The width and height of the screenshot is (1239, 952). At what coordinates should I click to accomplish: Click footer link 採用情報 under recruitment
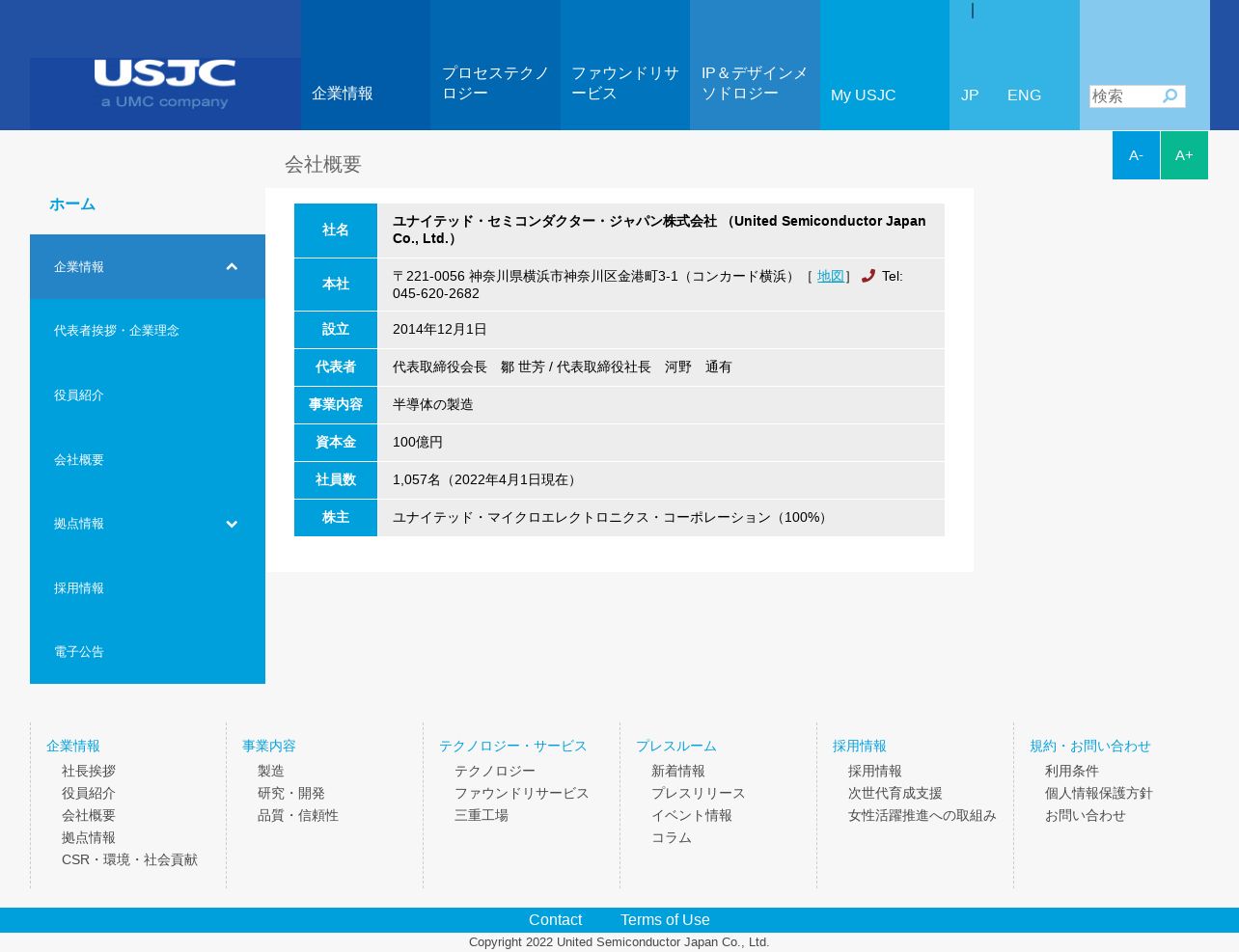pyautogui.click(x=875, y=771)
